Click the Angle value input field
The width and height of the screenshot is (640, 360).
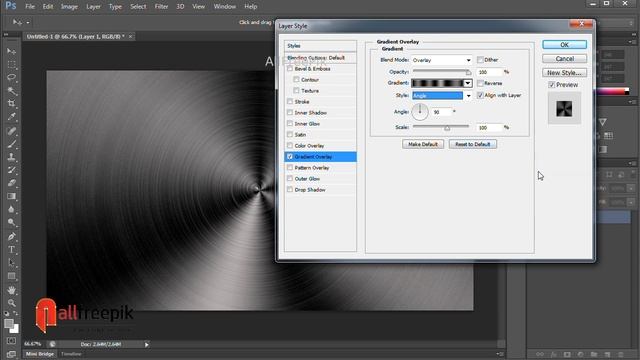coord(442,112)
